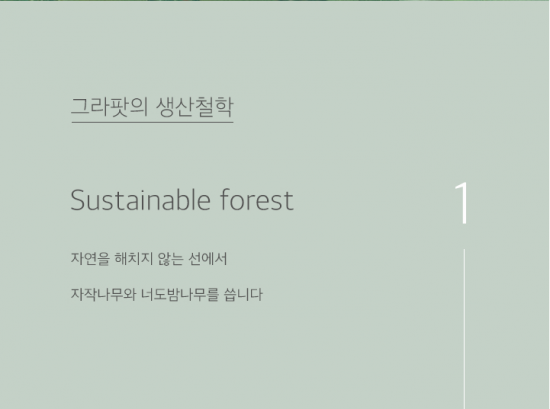
Task: Click the capital S starting Sustainable
Action: pos(78,200)
